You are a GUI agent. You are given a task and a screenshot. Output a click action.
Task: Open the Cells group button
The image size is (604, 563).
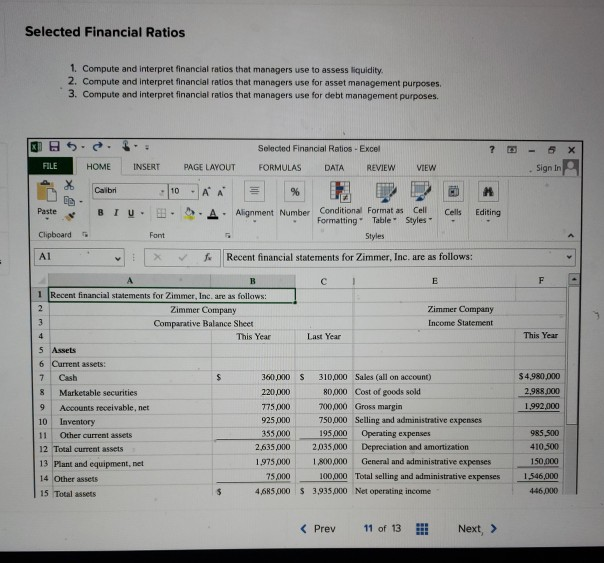(x=453, y=191)
